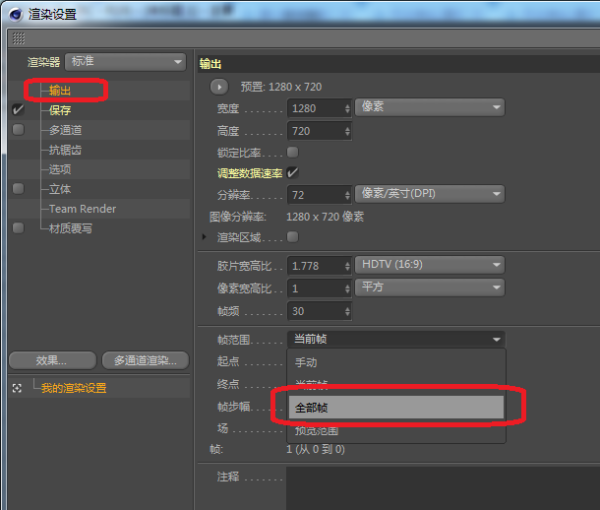
Task: Open the 渲染器 标准 dropdown
Action: (x=125, y=62)
